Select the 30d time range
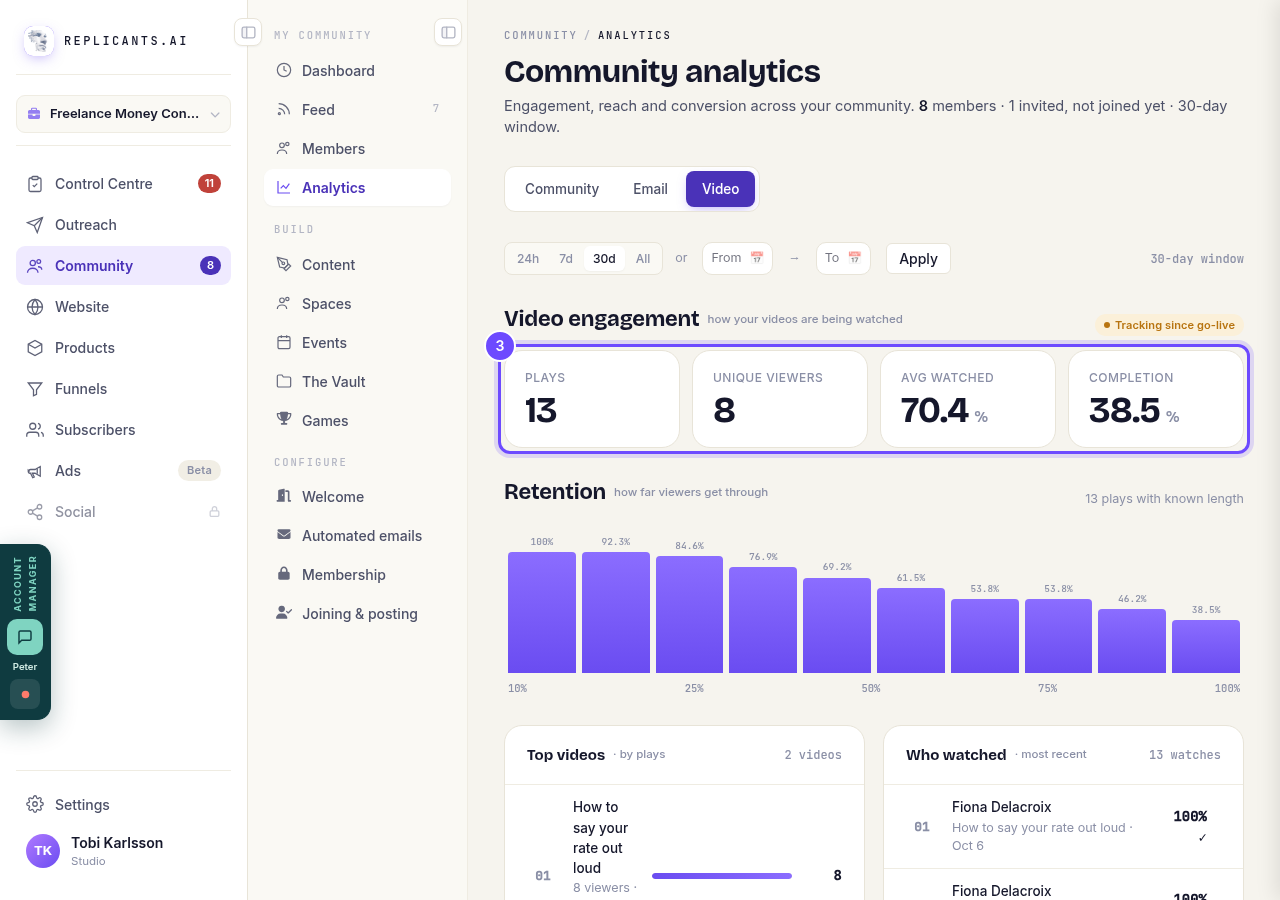The height and width of the screenshot is (900, 1280). click(x=604, y=258)
